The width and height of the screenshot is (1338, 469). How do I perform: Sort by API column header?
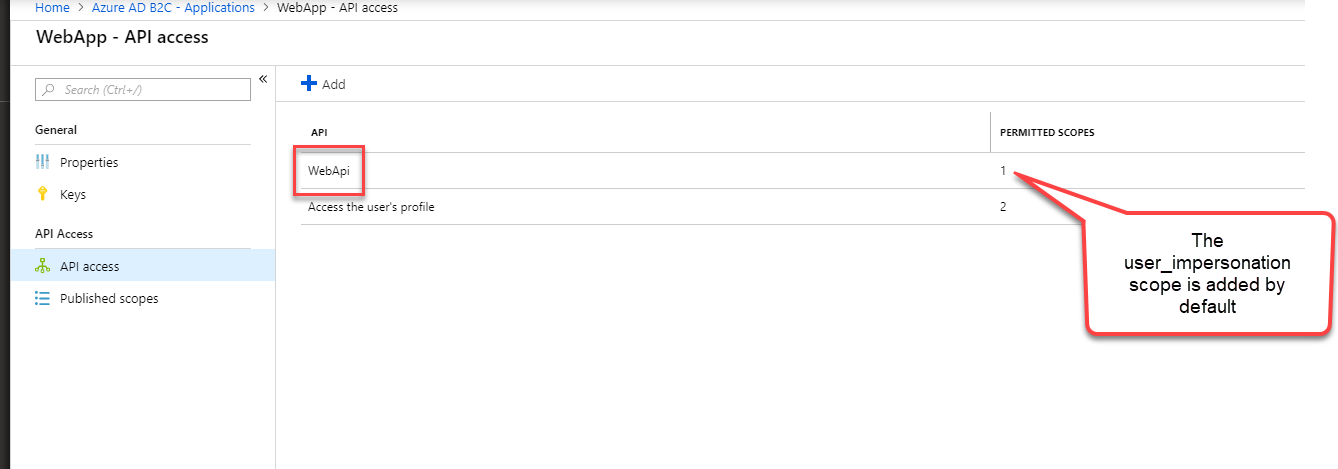pos(319,133)
